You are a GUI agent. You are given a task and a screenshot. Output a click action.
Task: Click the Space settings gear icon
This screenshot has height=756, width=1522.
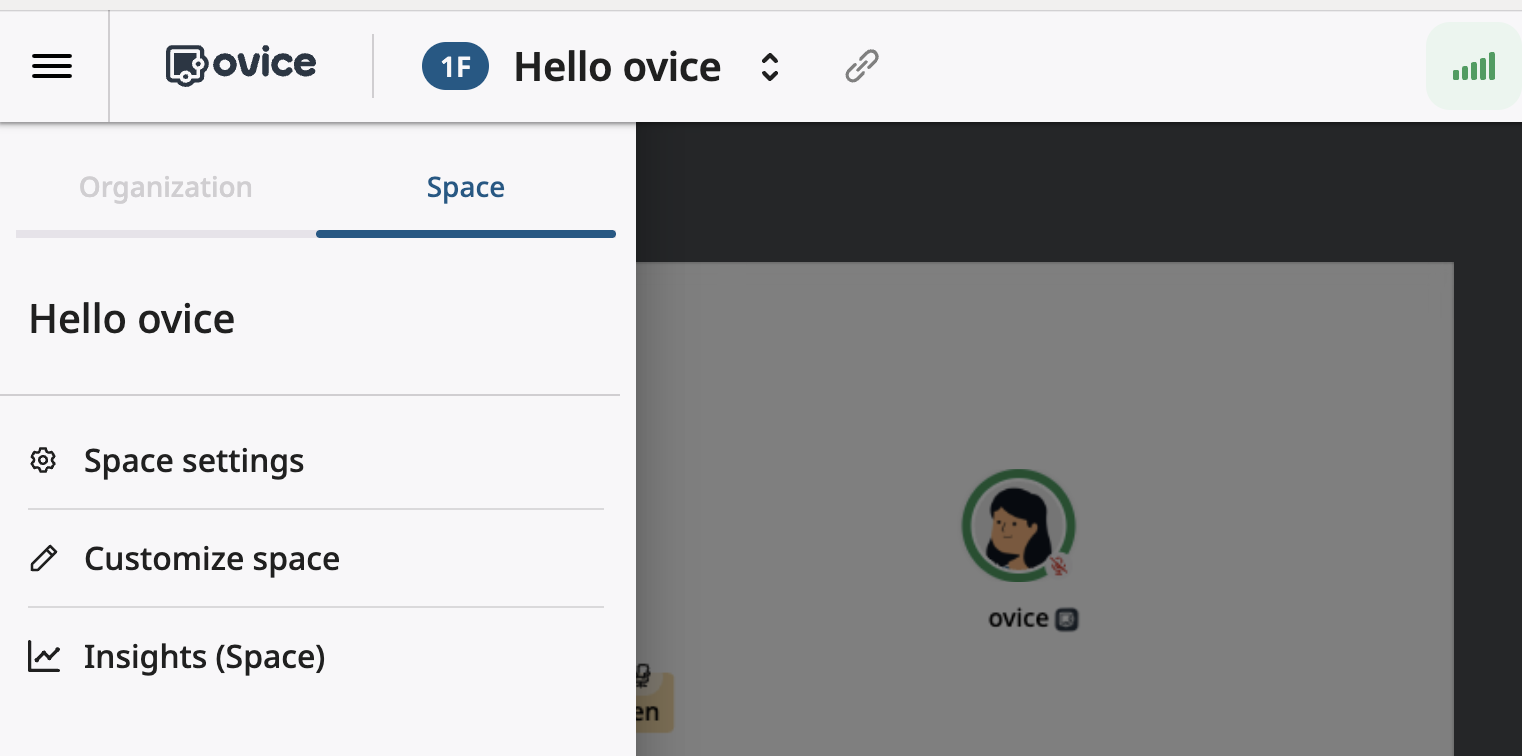(43, 461)
